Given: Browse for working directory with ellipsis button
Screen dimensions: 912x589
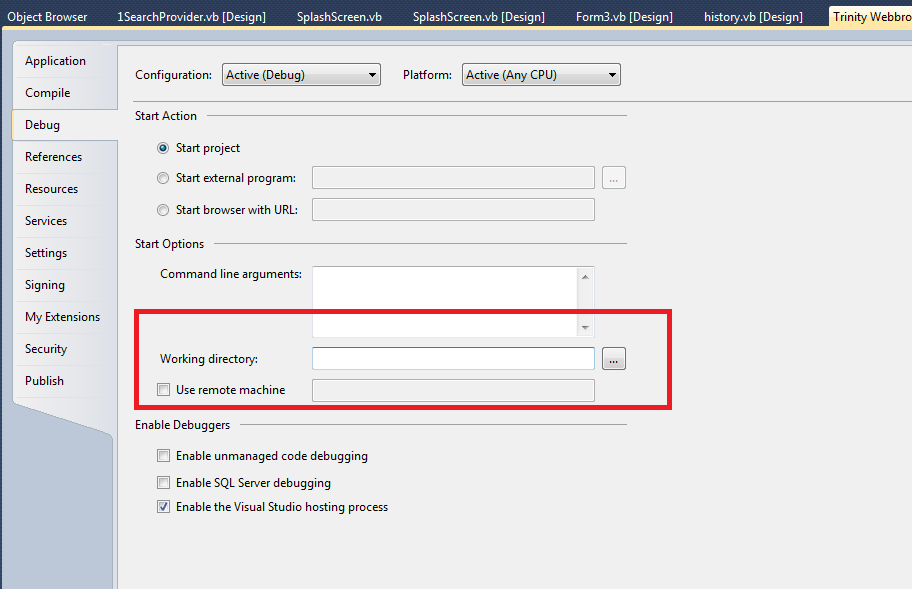Looking at the screenshot, I should pyautogui.click(x=613, y=359).
